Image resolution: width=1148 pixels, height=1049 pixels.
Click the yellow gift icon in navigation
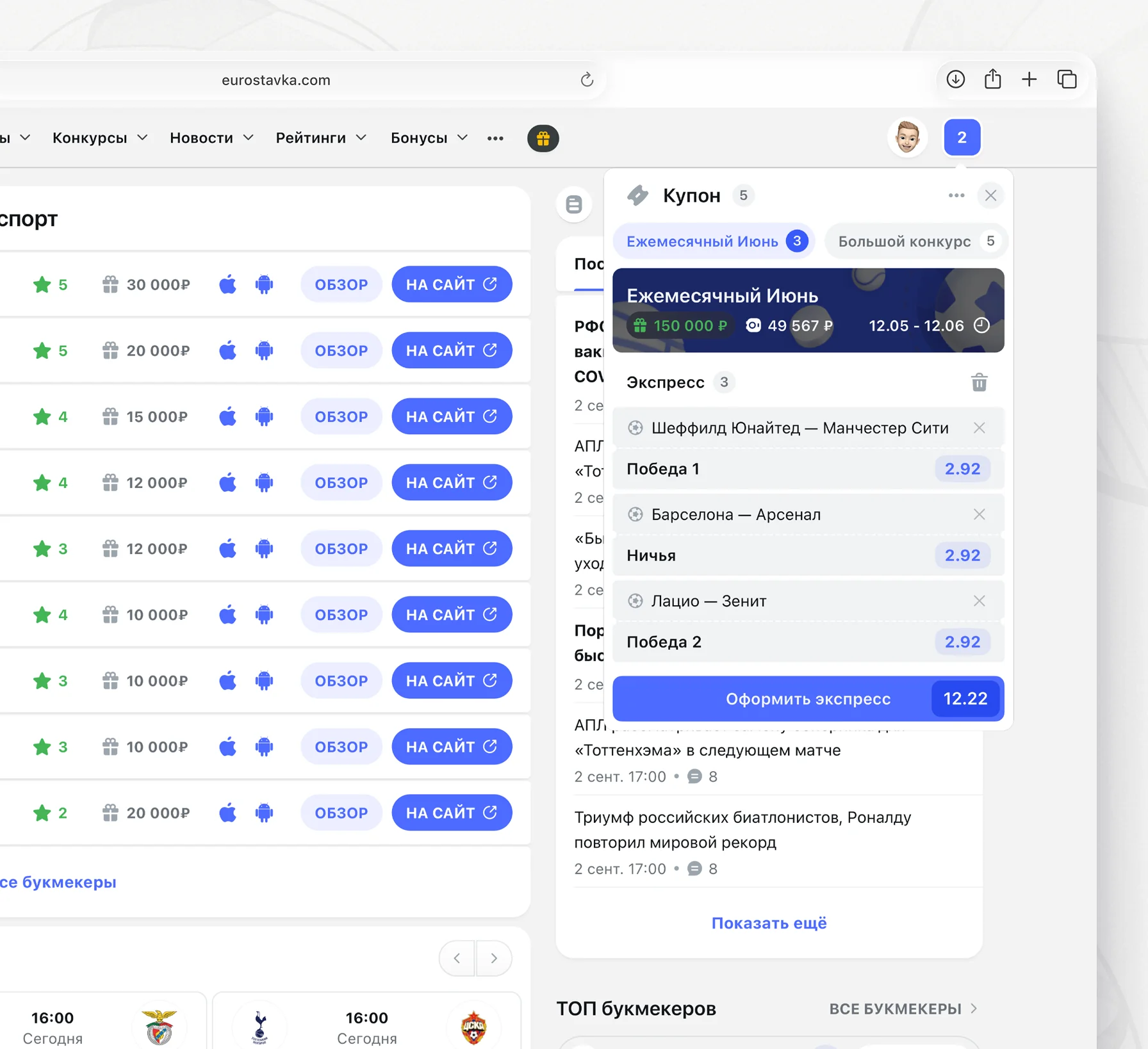[x=543, y=138]
